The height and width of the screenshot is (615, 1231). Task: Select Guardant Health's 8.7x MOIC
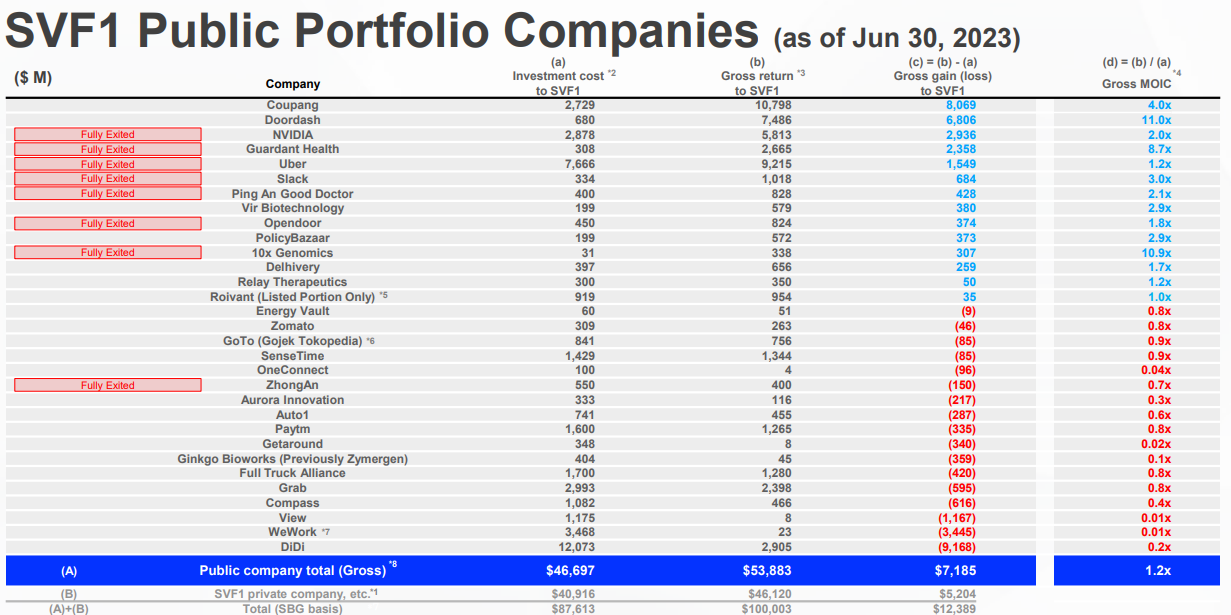point(1160,149)
